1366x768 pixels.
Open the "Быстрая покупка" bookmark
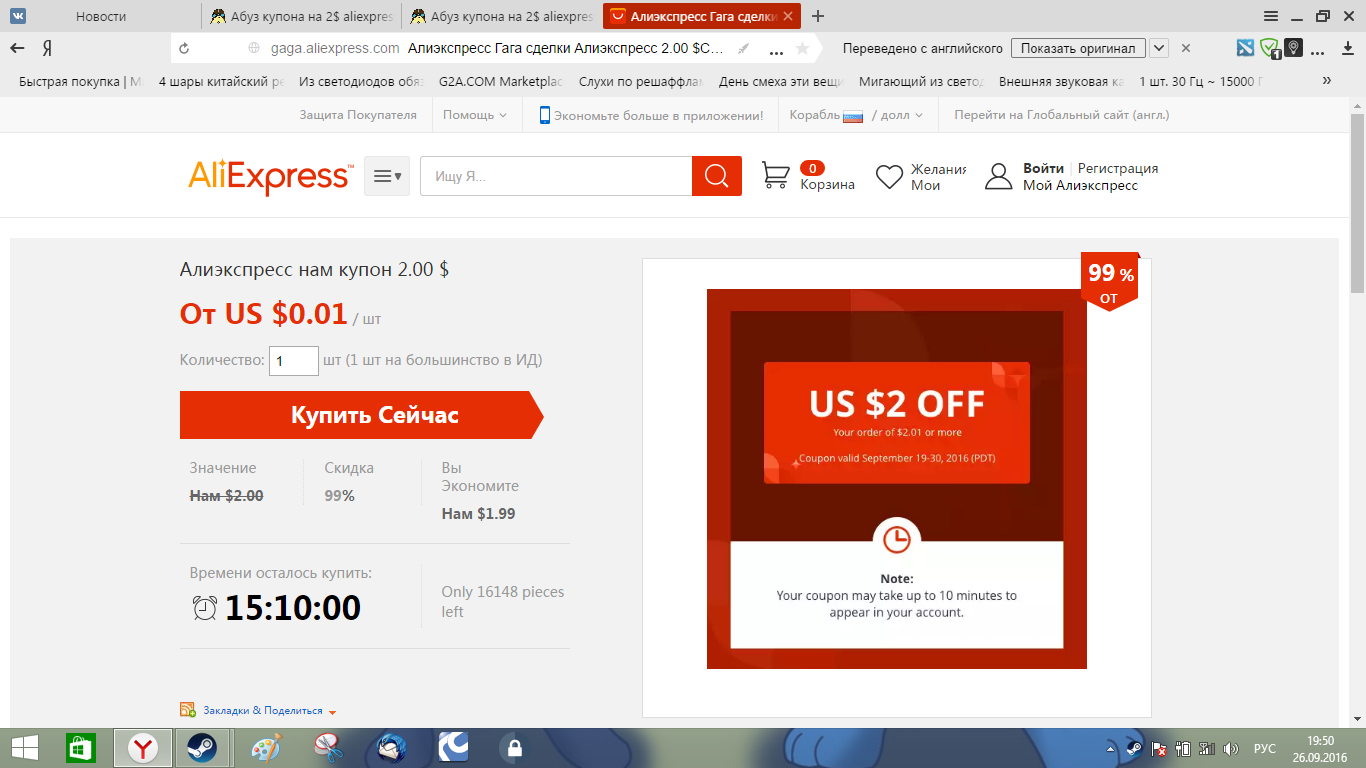coord(81,82)
